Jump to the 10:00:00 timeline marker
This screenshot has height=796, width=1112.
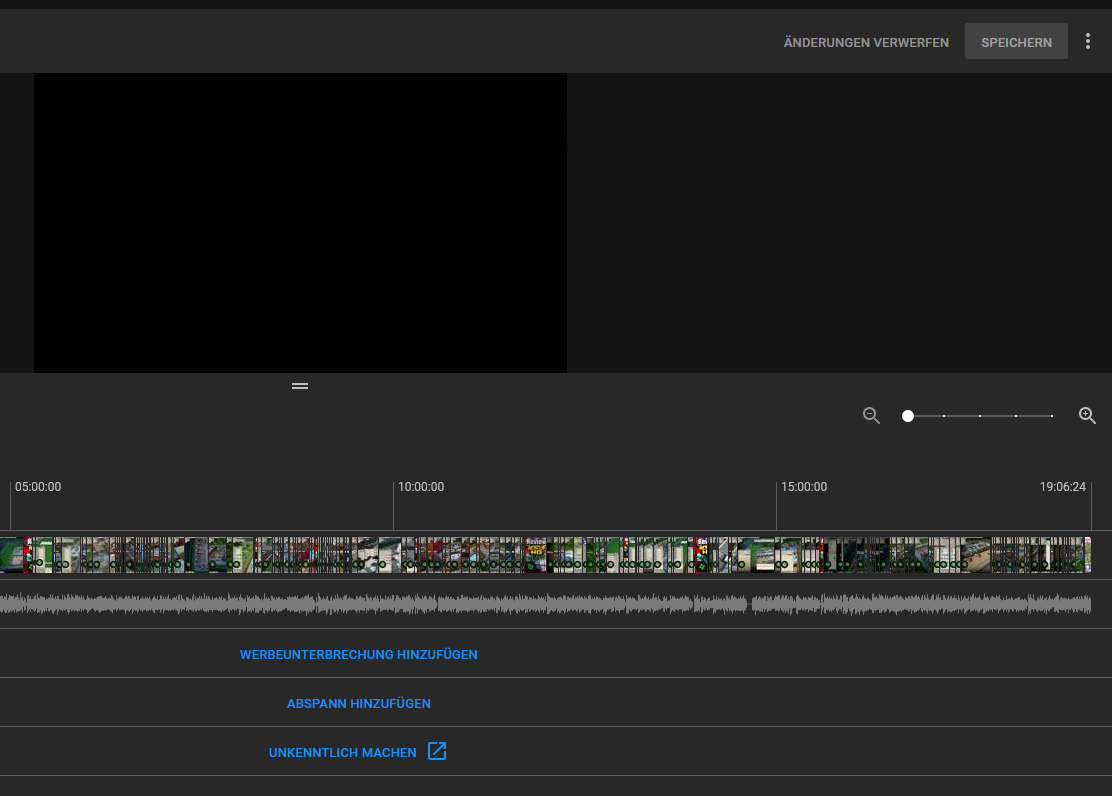pyautogui.click(x=421, y=487)
